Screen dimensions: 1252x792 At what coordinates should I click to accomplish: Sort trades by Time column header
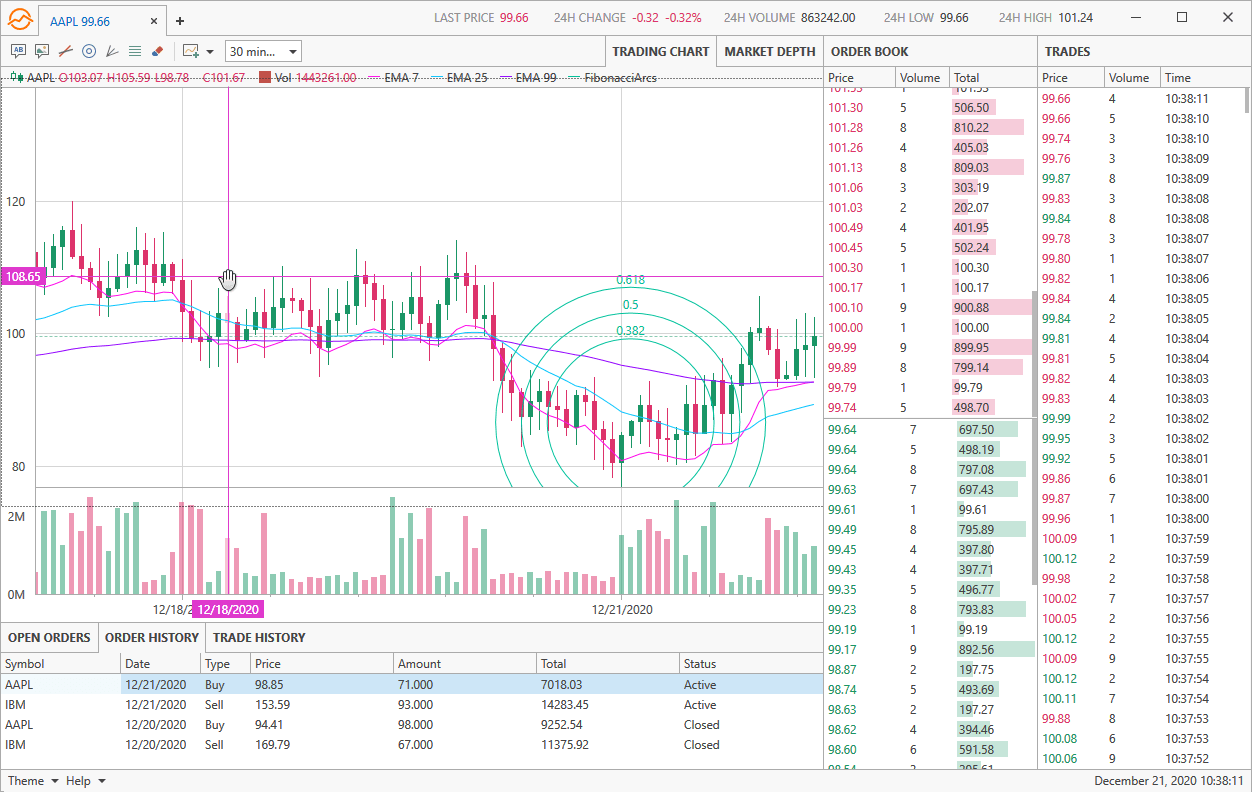click(1200, 77)
